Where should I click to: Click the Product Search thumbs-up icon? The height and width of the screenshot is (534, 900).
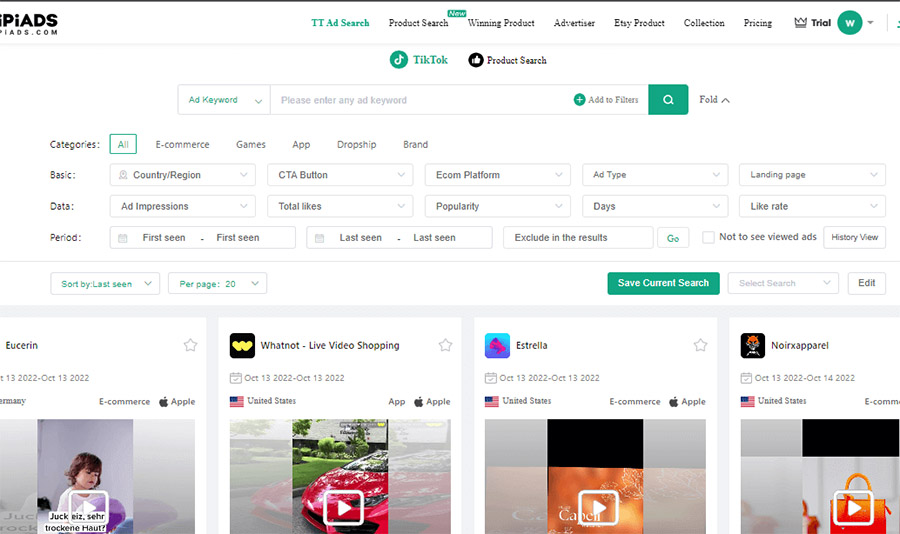point(476,60)
